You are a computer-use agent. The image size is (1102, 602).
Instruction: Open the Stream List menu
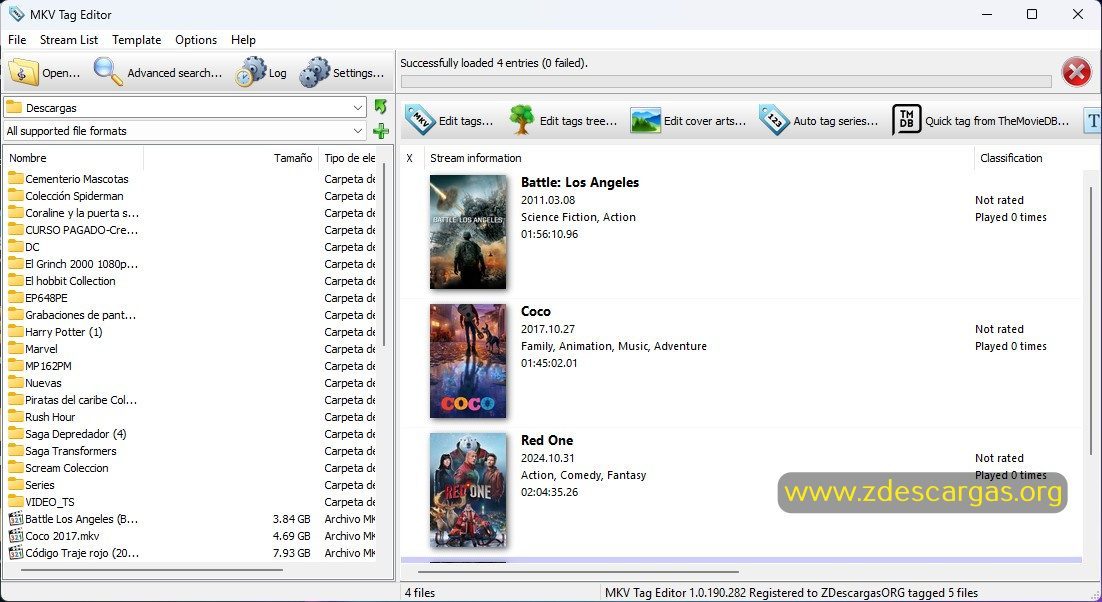69,40
